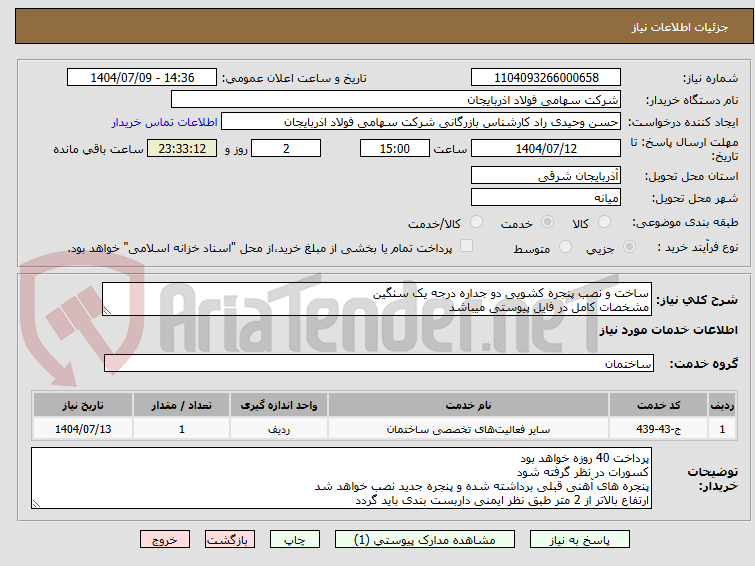The image size is (755, 566).
Task: Click the شرح کلی نیاز description textarea
Action: coord(377,300)
